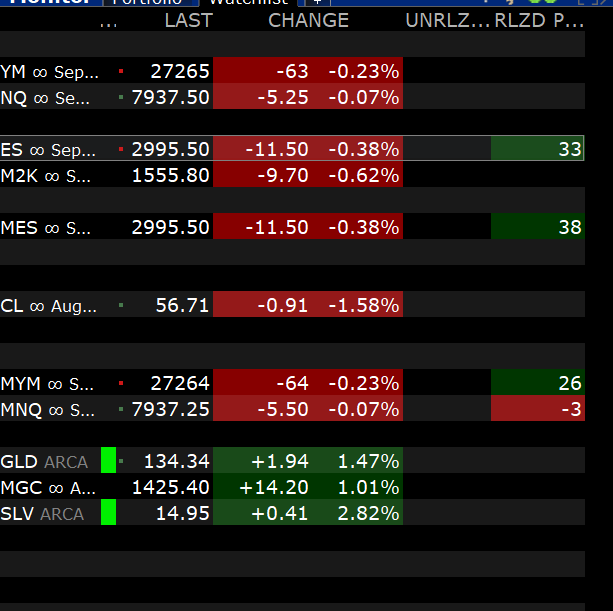This screenshot has height=611, width=613.
Task: Click the green position indicator beside GLD ARCA
Action: click(x=108, y=460)
